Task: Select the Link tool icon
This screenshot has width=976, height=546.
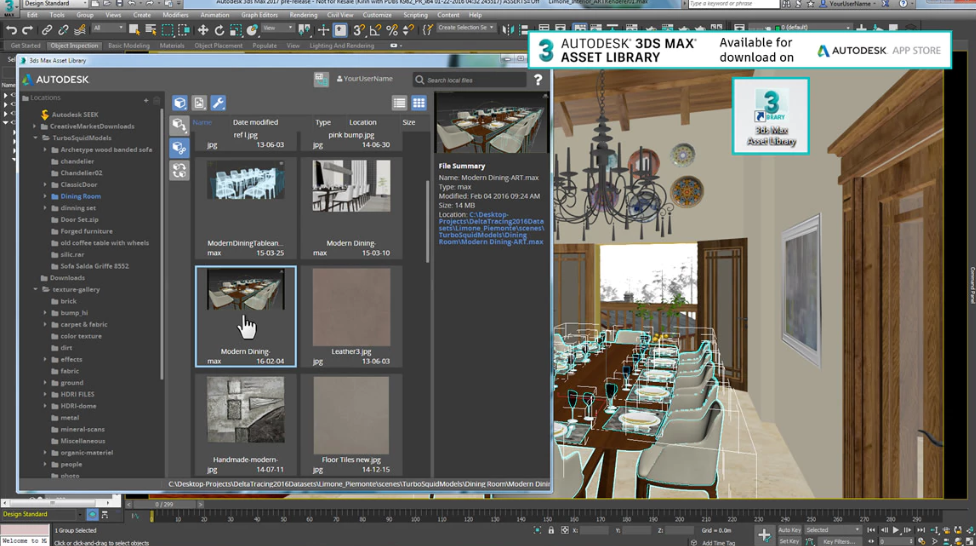Action: 47,30
